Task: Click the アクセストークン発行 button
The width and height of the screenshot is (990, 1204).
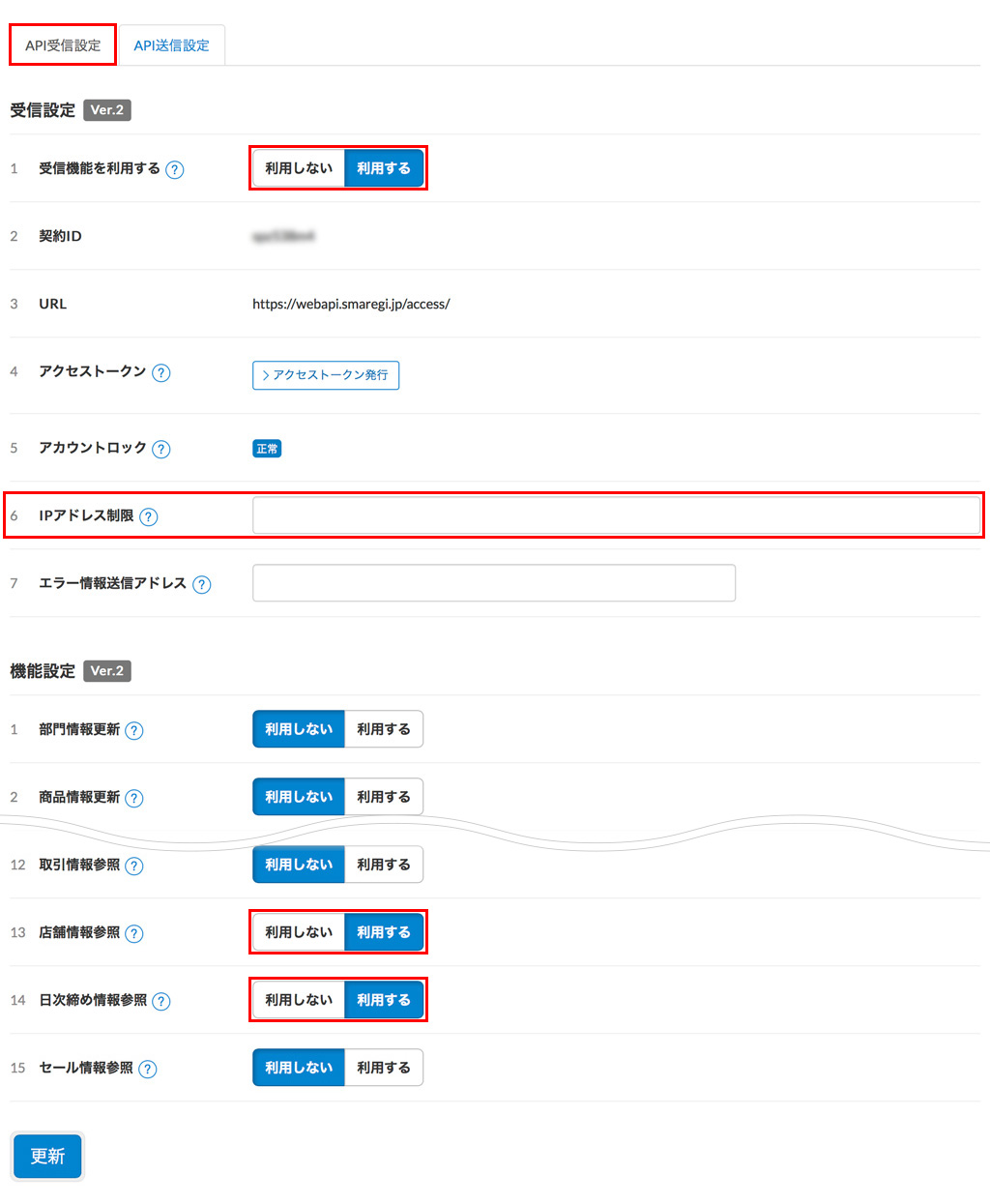Action: [x=326, y=375]
